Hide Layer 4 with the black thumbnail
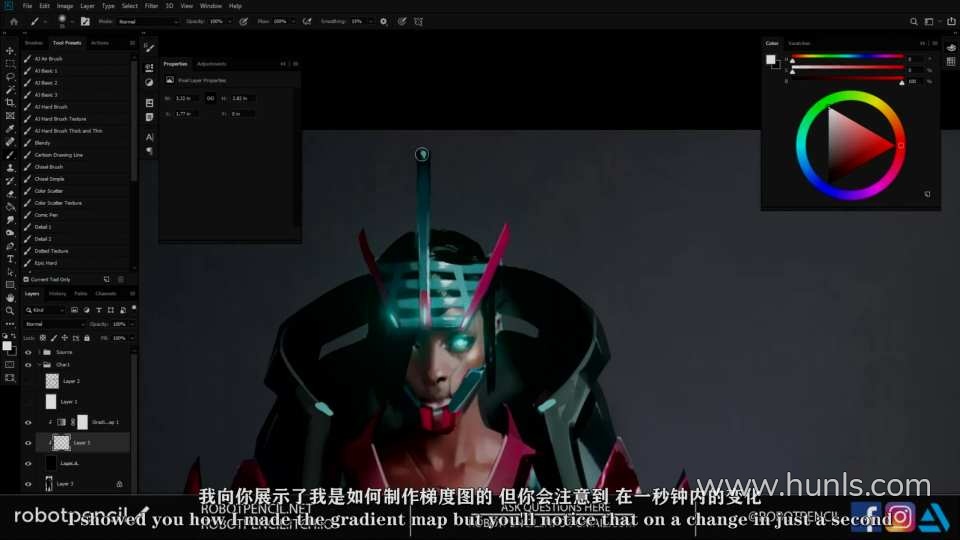The width and height of the screenshot is (960, 540). (x=28, y=463)
